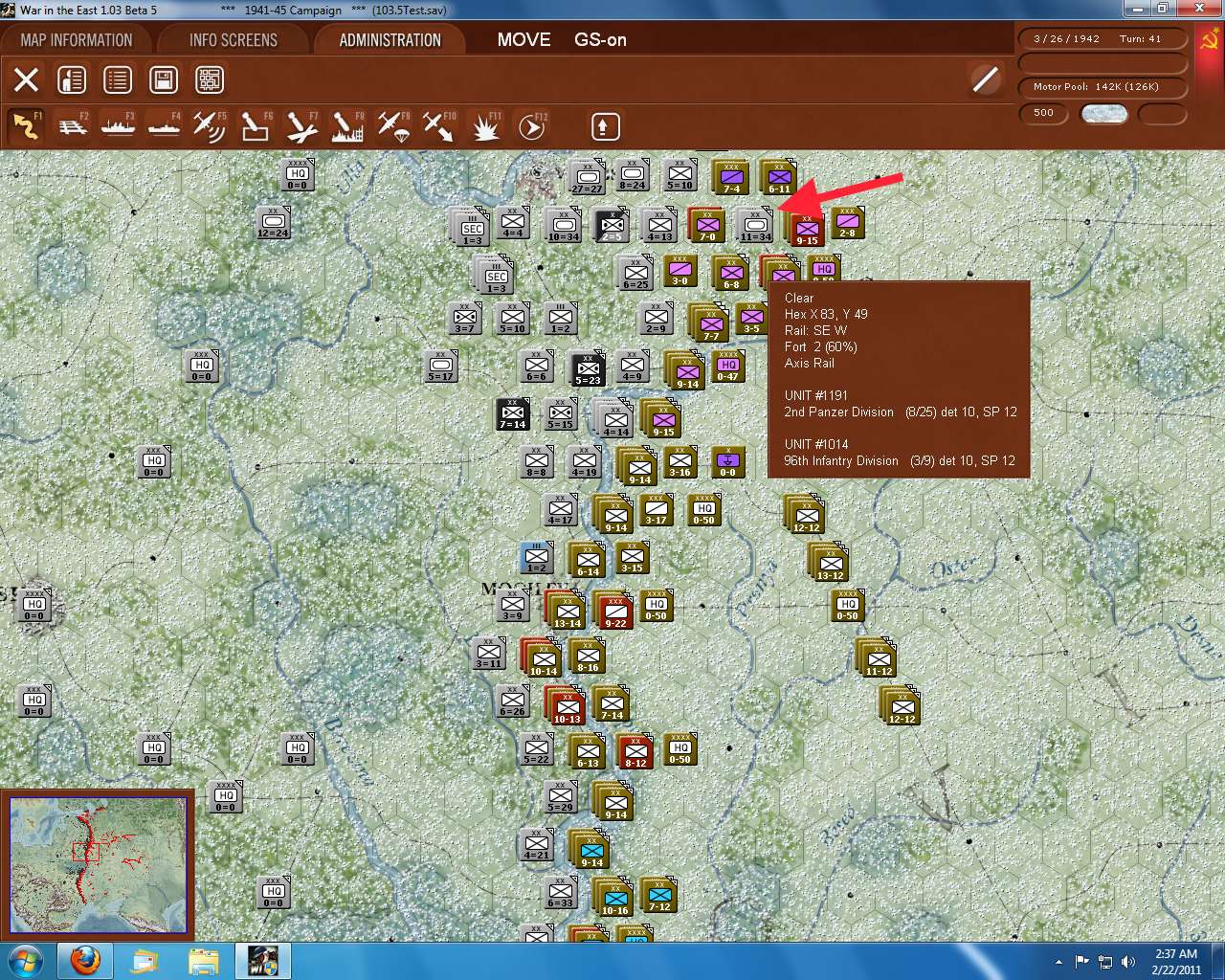Select the purple 0-0 unit counter

tap(728, 462)
